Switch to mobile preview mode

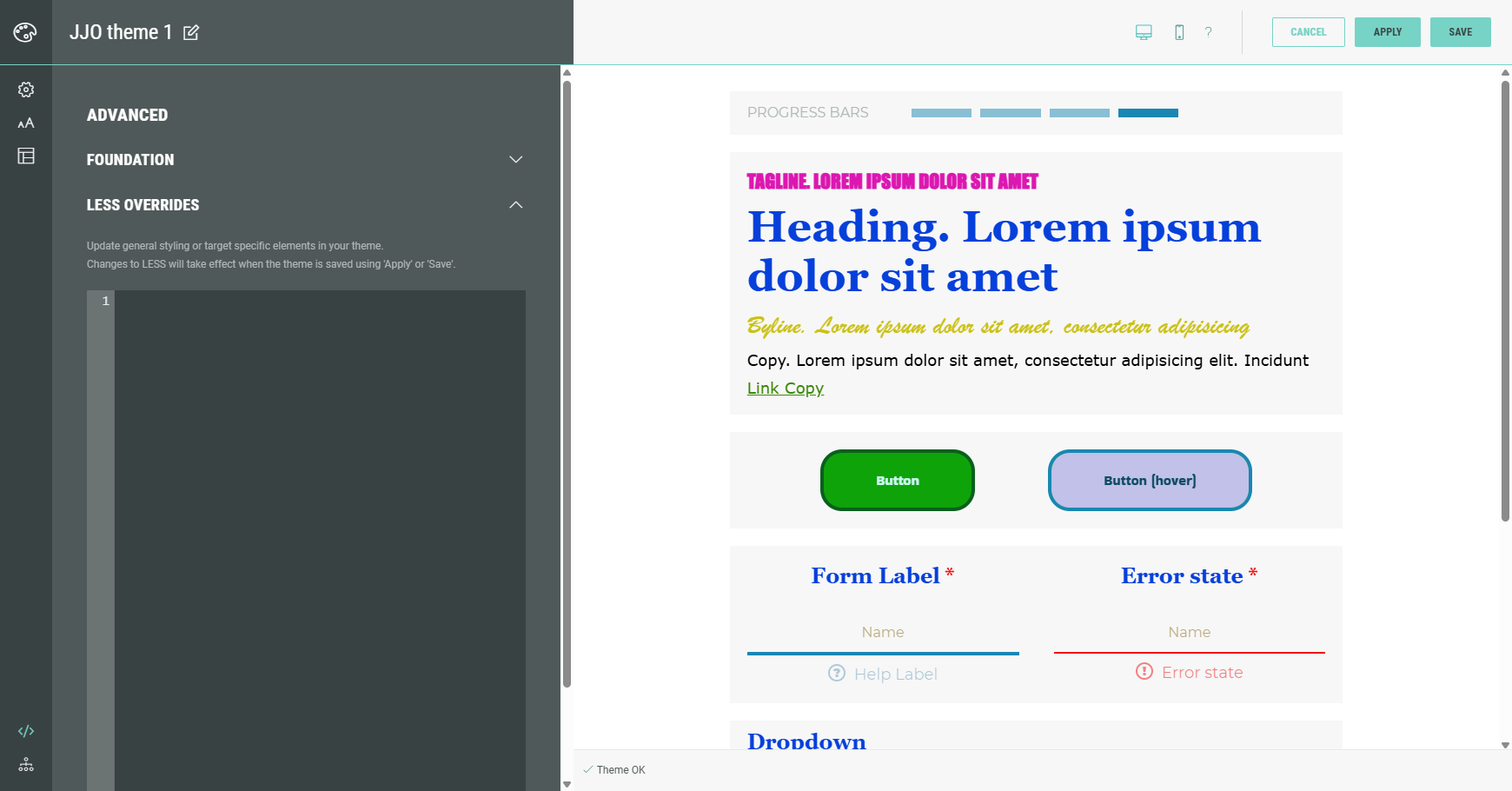tap(1179, 32)
